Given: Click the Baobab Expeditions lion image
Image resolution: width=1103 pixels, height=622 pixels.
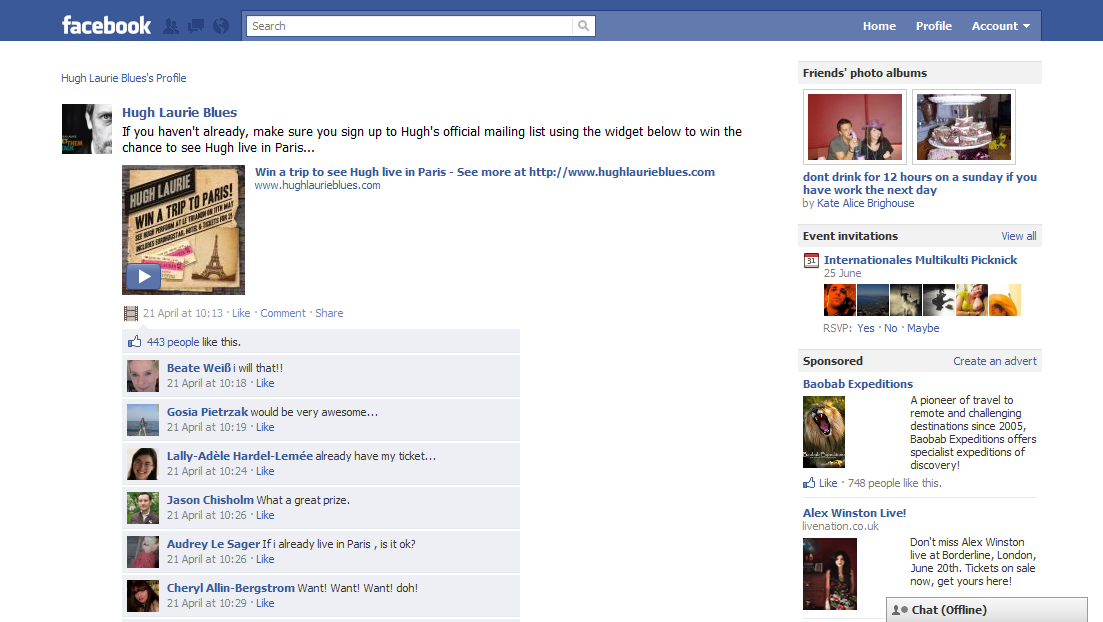Looking at the screenshot, I should 824,432.
